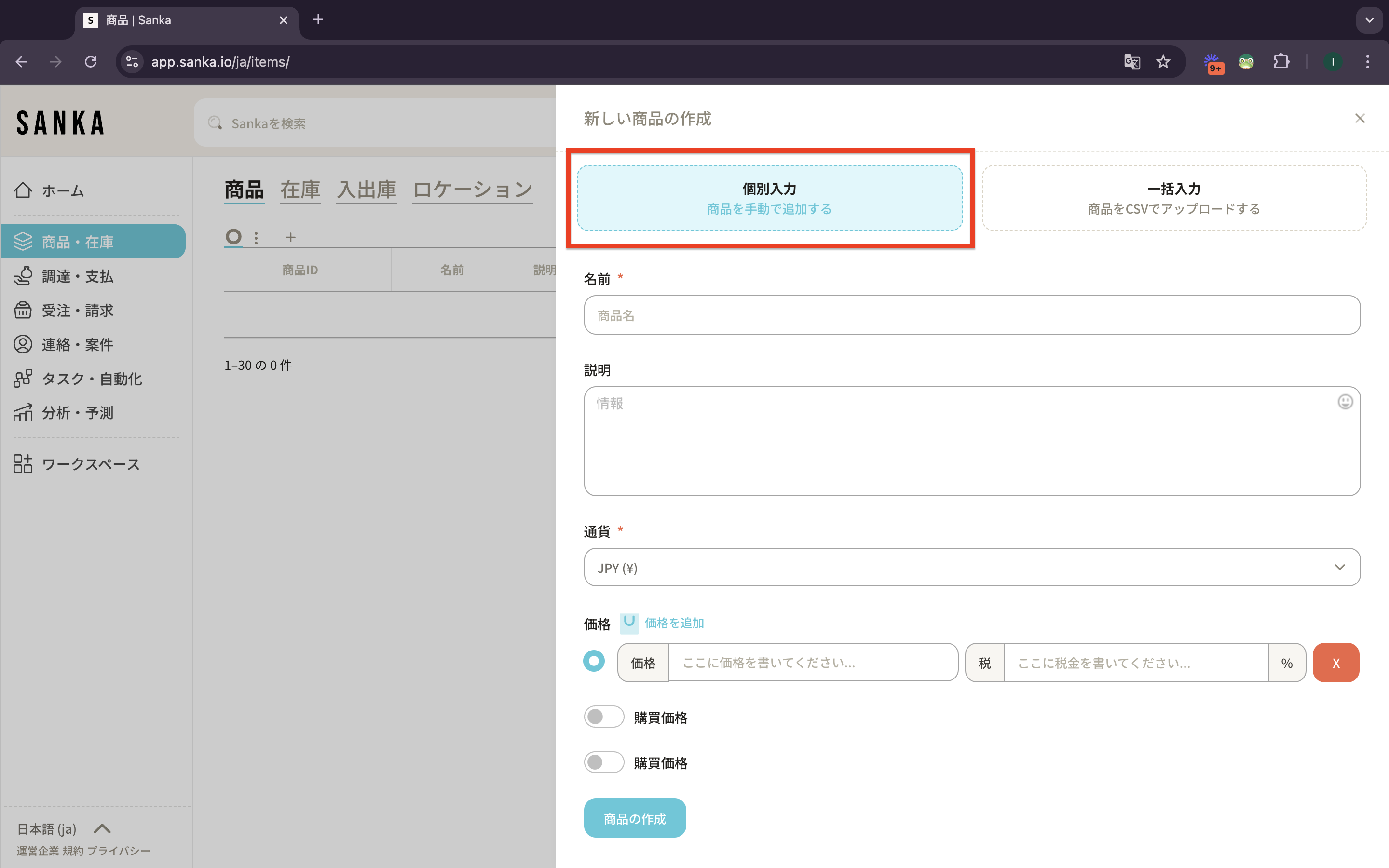Image resolution: width=1389 pixels, height=868 pixels.
Task: Click the 商品の作成 button
Action: tap(635, 818)
